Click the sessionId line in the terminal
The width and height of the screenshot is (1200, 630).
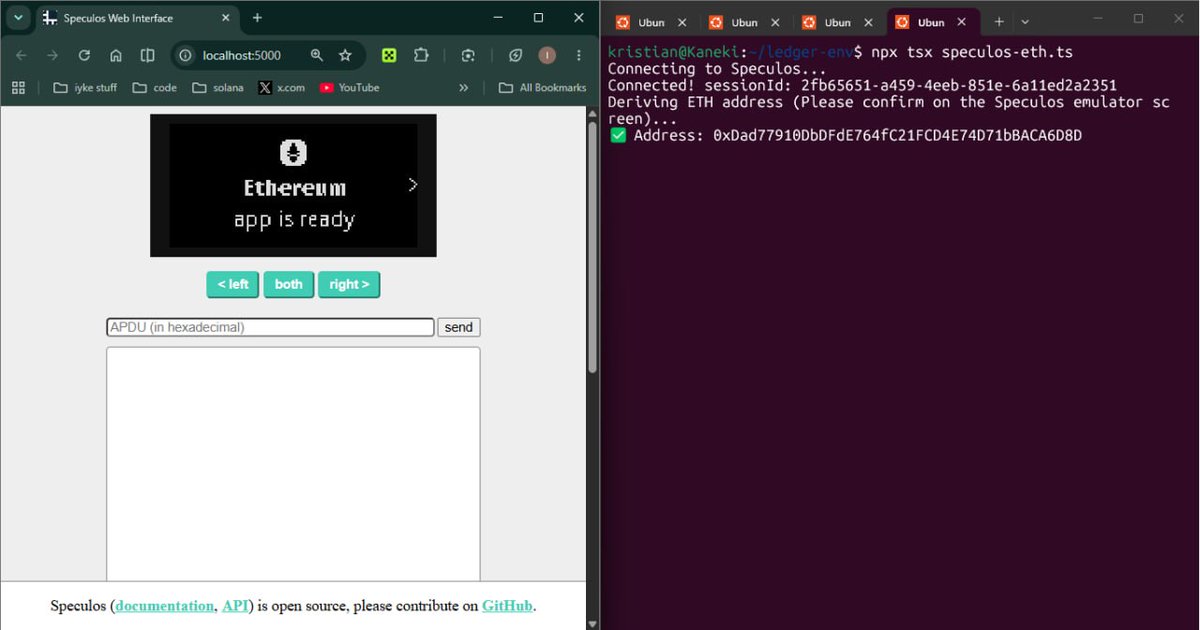point(862,86)
